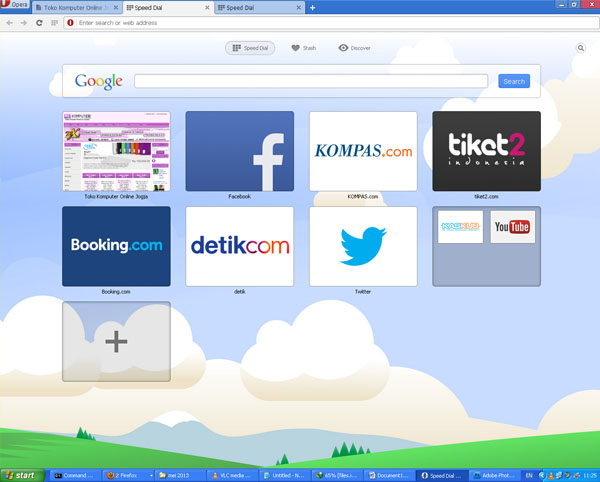
Task: Open the Twitter bird tile
Action: [x=363, y=246]
